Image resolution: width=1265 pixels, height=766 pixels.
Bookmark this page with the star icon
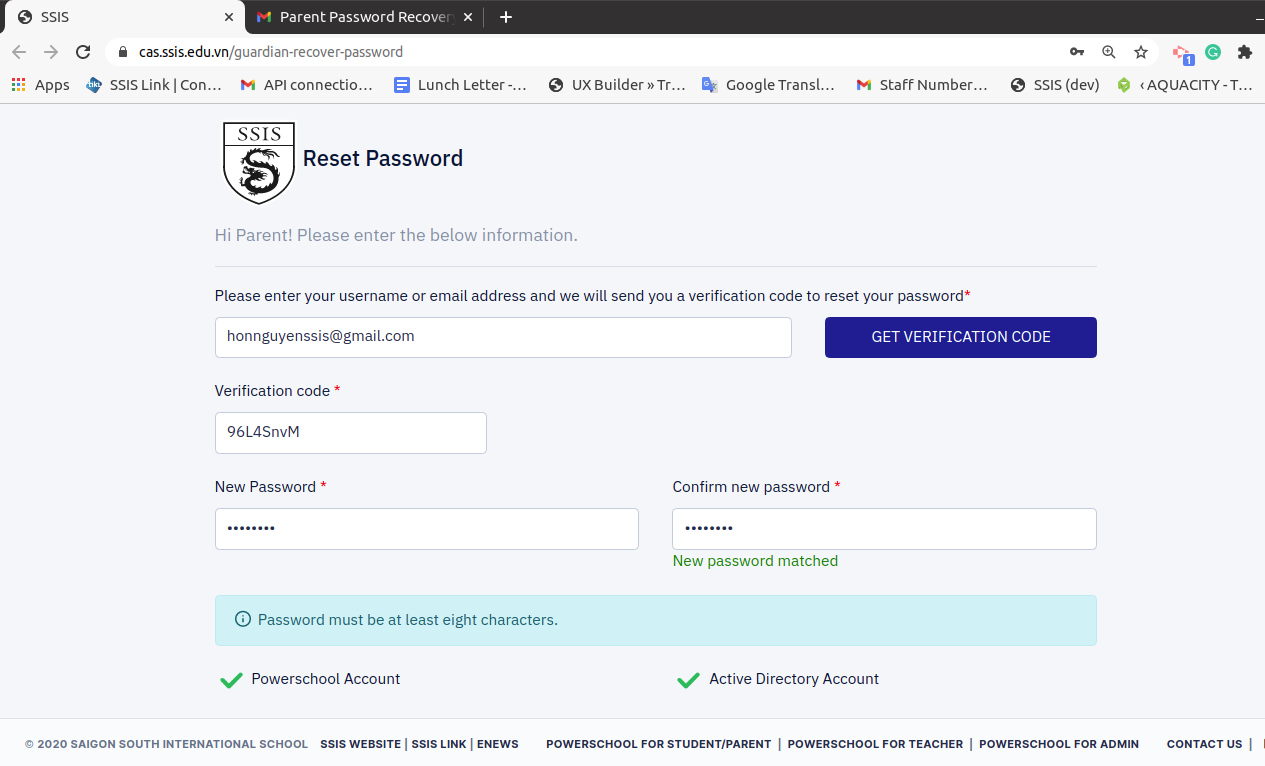coord(1141,52)
